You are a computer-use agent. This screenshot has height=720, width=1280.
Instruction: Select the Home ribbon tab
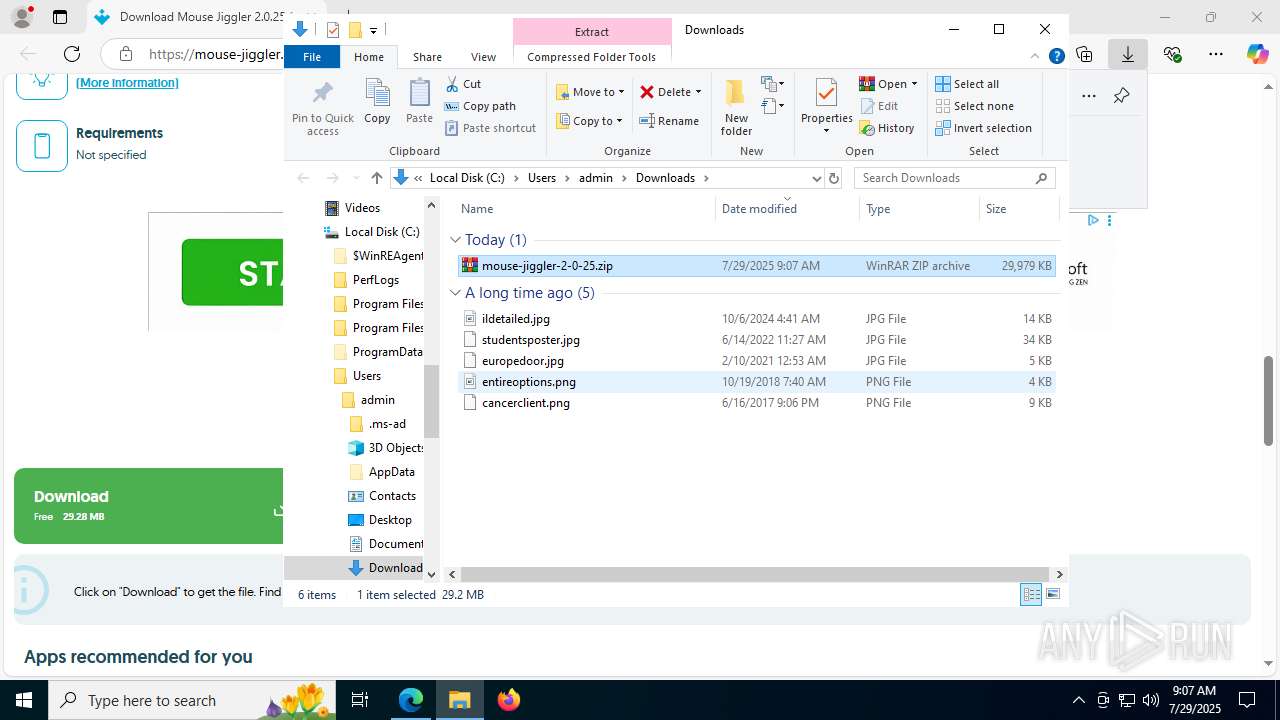[x=369, y=57]
